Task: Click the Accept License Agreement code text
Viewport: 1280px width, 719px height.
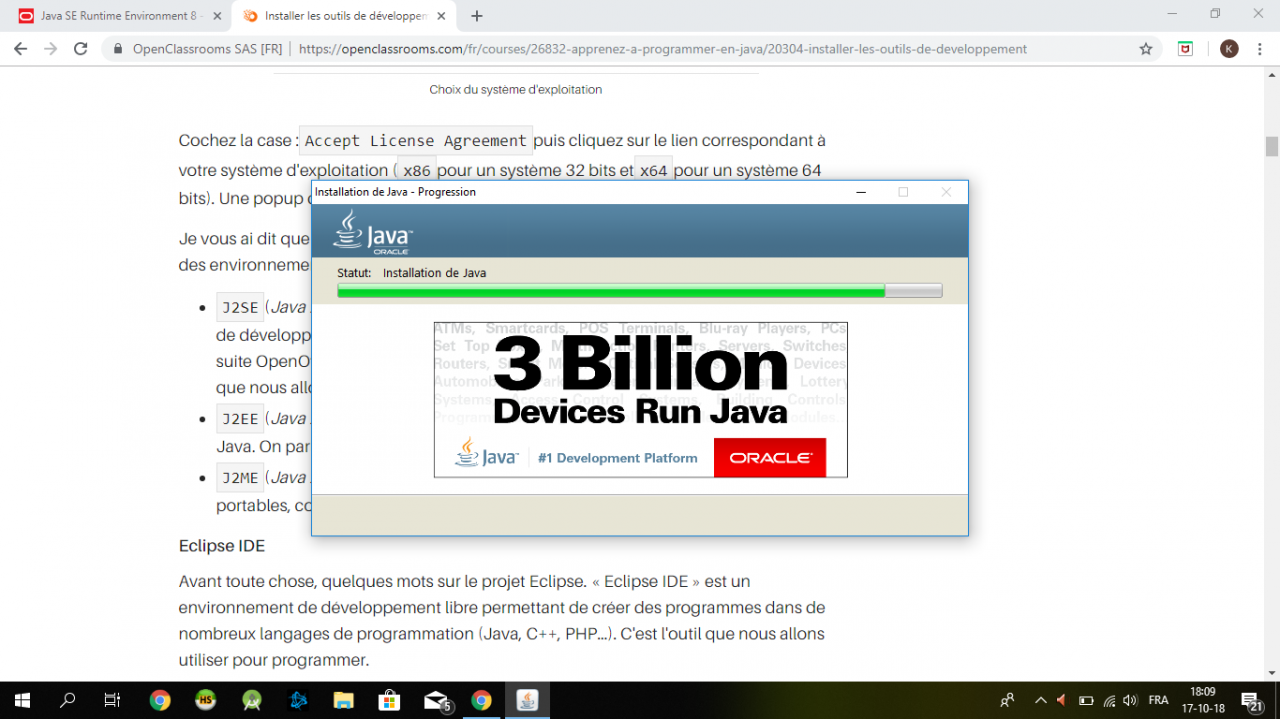Action: 416,141
